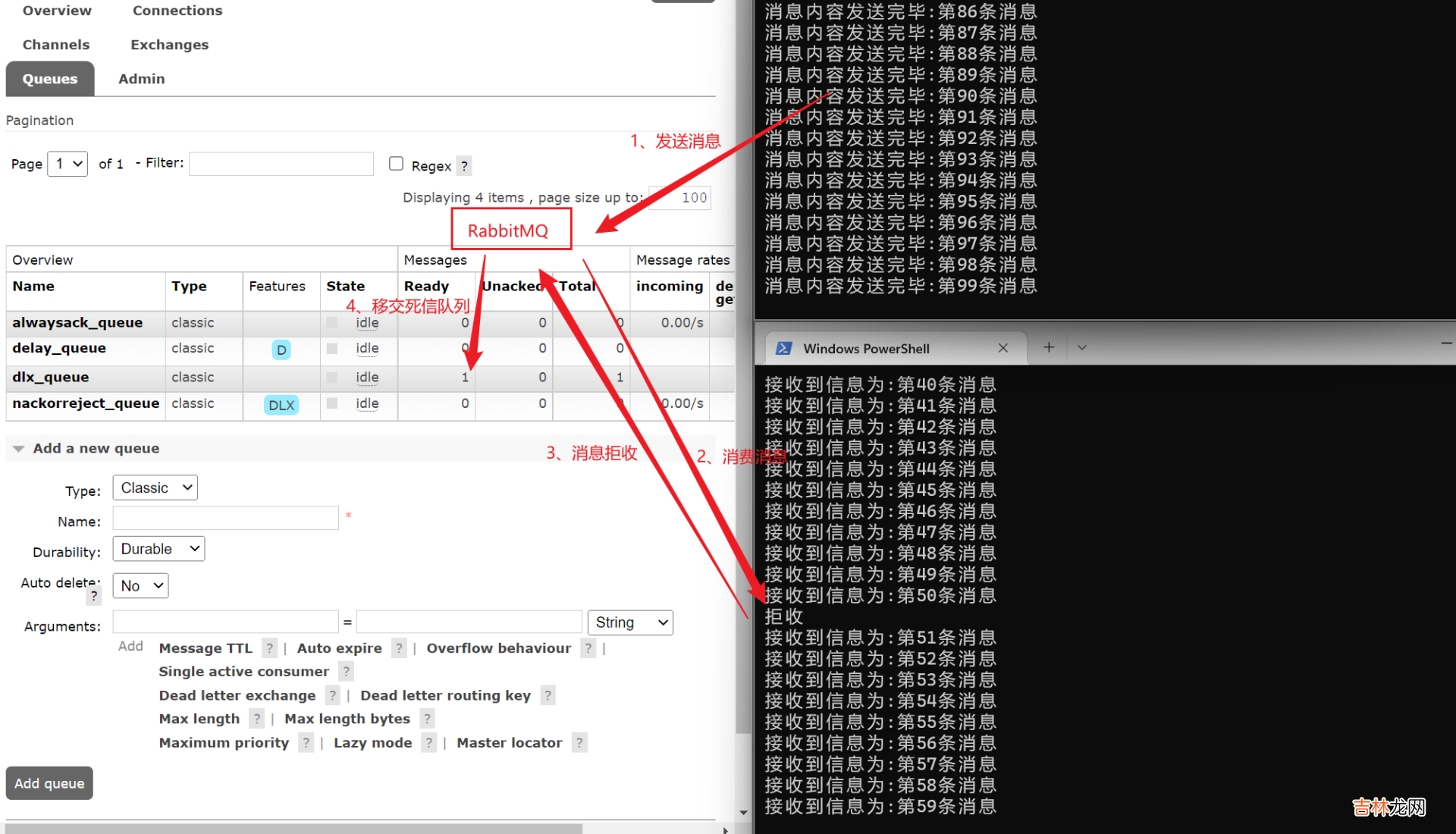Open the argument type String dropdown
Viewport: 1456px width, 834px height.
630,622
